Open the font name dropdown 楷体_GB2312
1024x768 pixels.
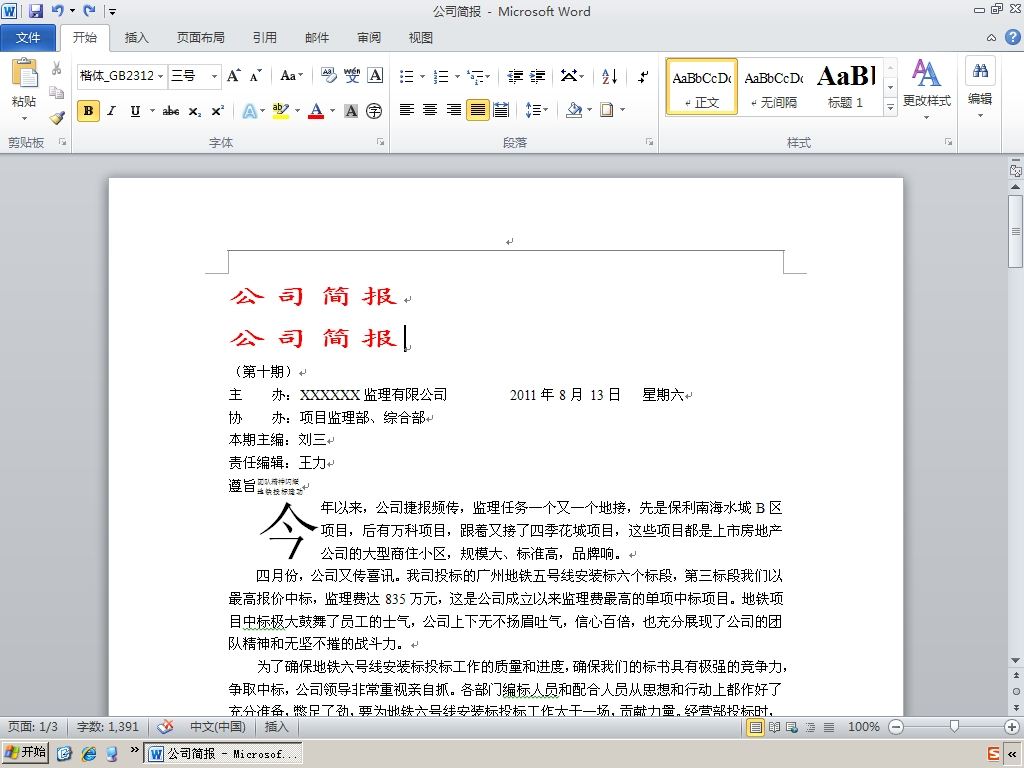tap(161, 76)
